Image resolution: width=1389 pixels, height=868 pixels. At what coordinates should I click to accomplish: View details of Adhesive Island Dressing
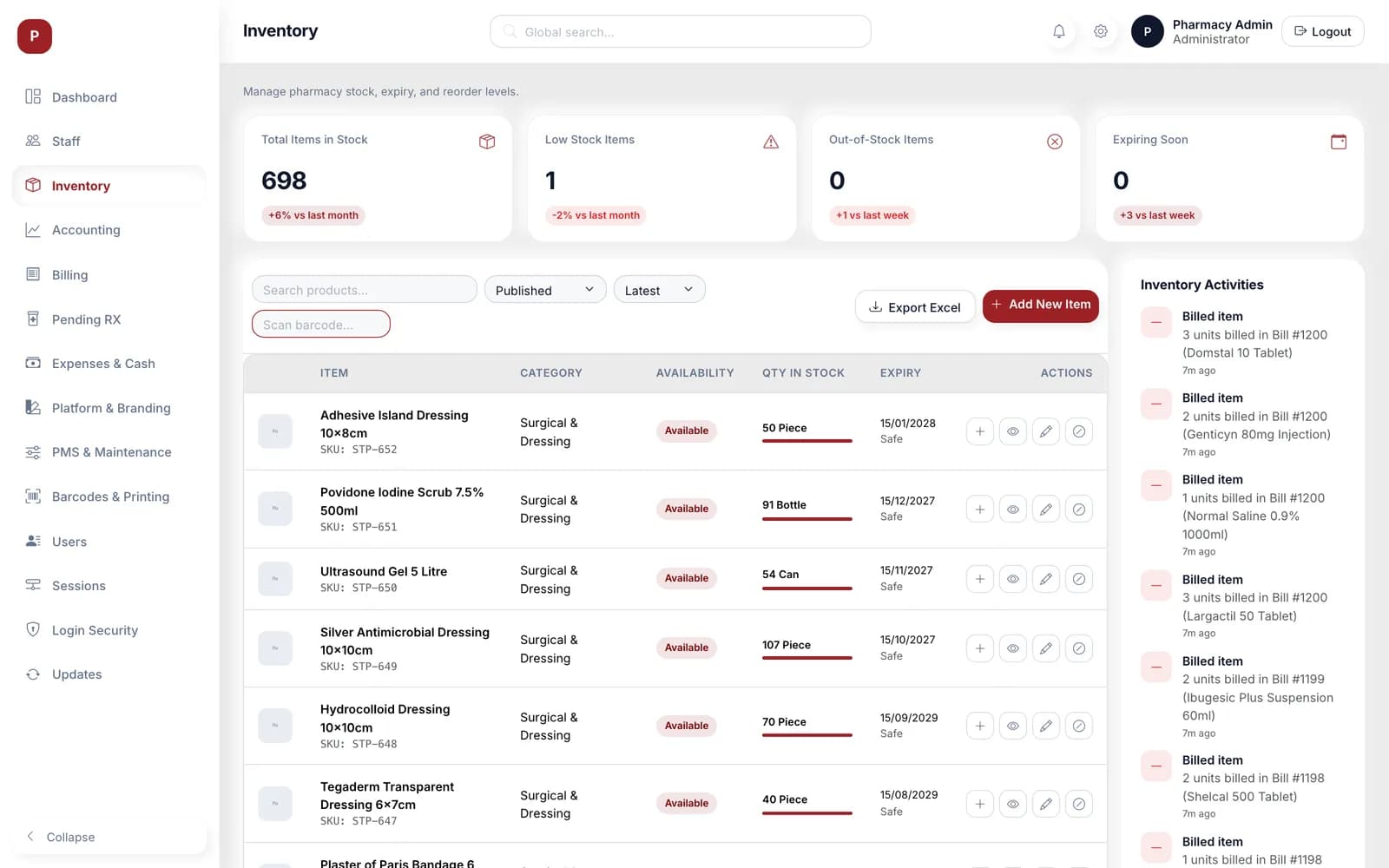1012,431
